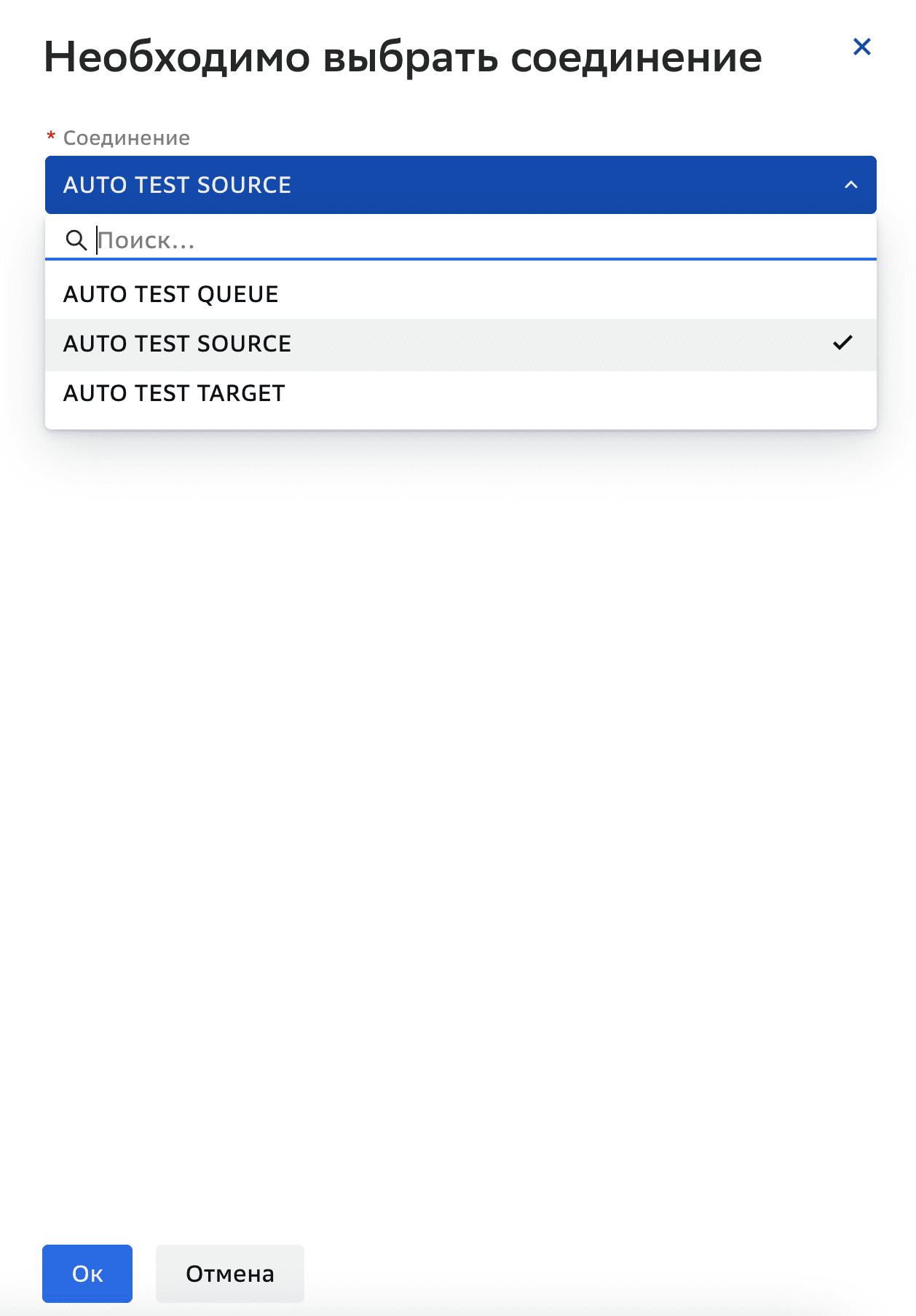This screenshot has height=1316, width=916.
Task: Click the Соединение field label
Action: [x=126, y=138]
